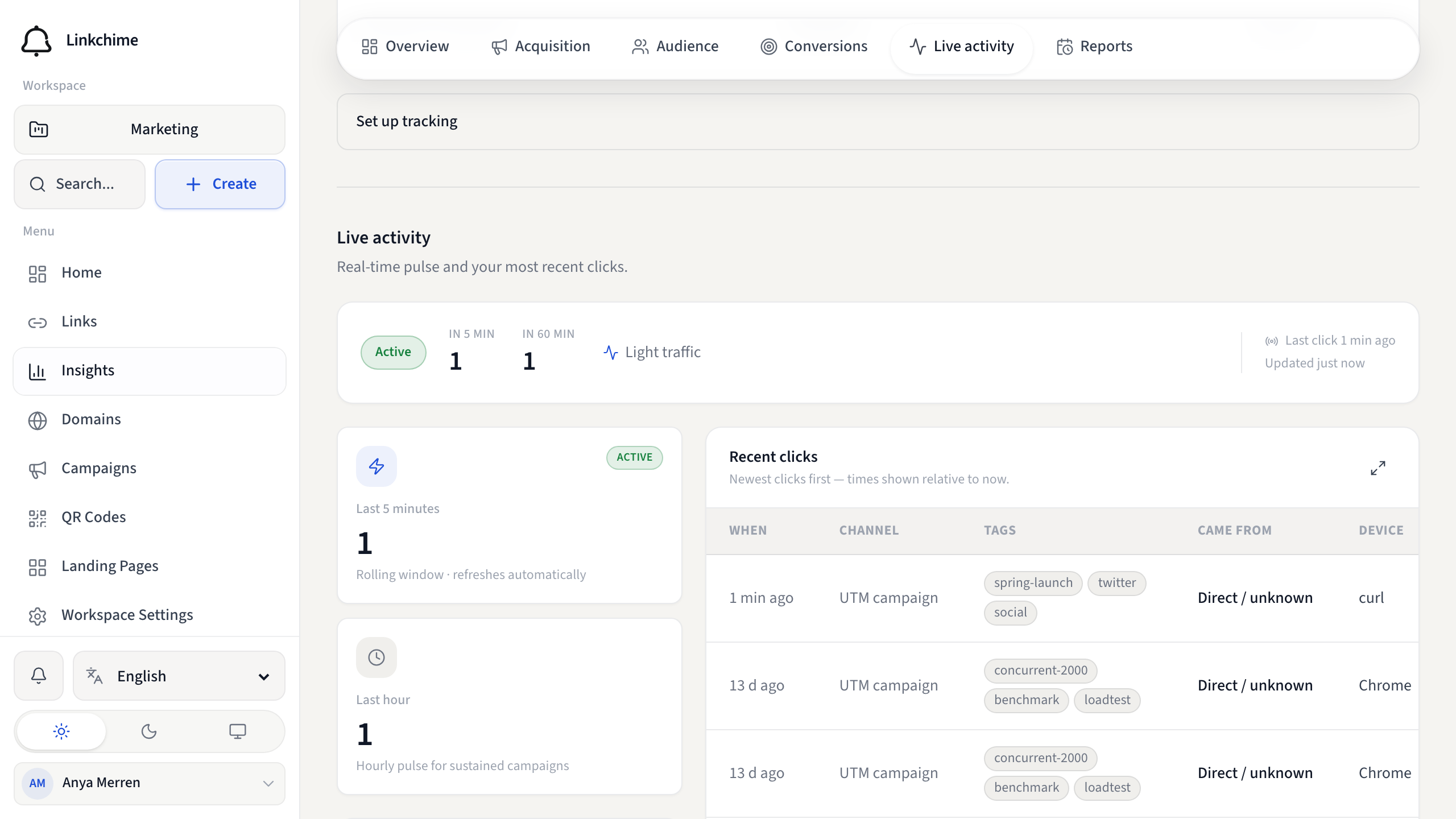Expand the Recent clicks panel
Image resolution: width=1456 pixels, height=819 pixels.
[1378, 468]
